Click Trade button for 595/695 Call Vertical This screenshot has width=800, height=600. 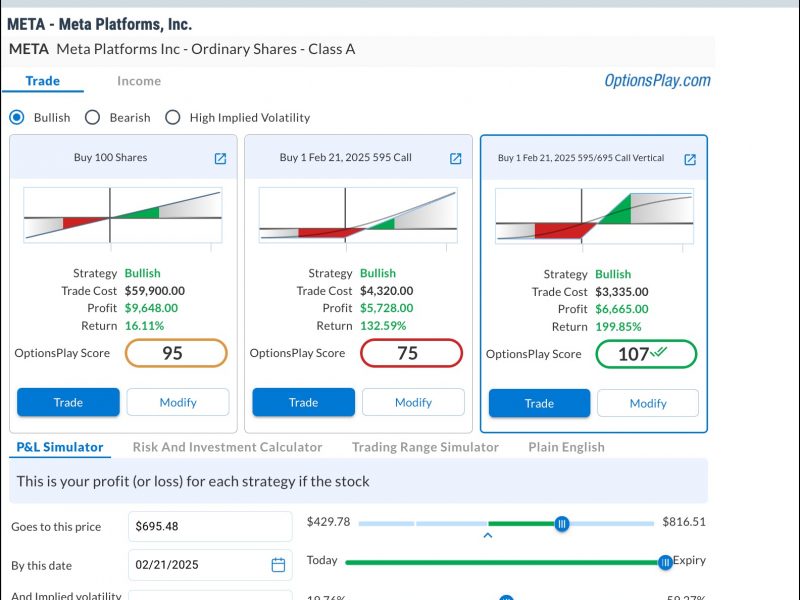pyautogui.click(x=539, y=403)
